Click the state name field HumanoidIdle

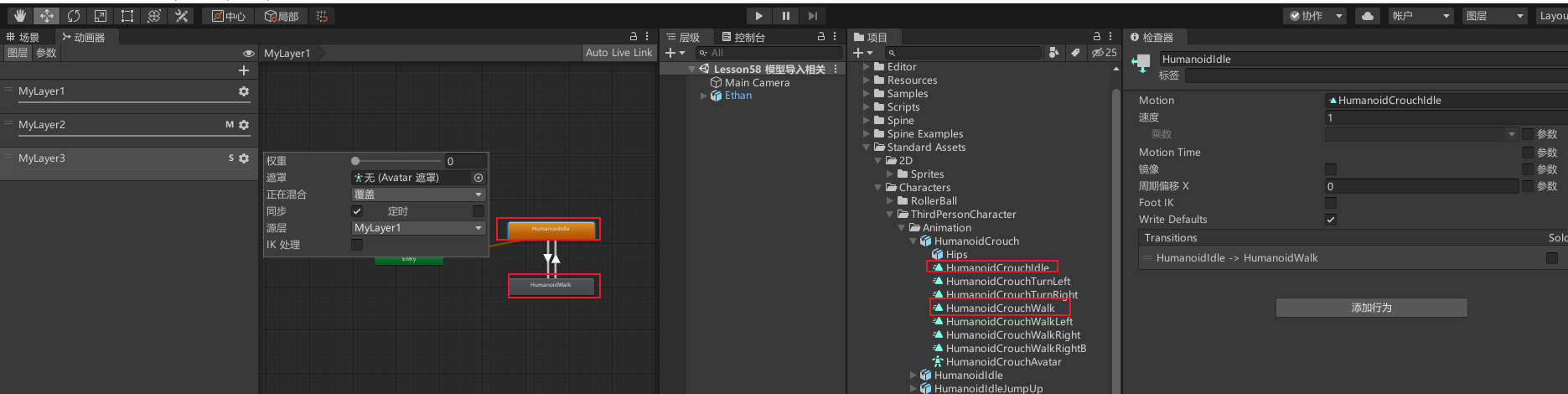(x=1363, y=59)
